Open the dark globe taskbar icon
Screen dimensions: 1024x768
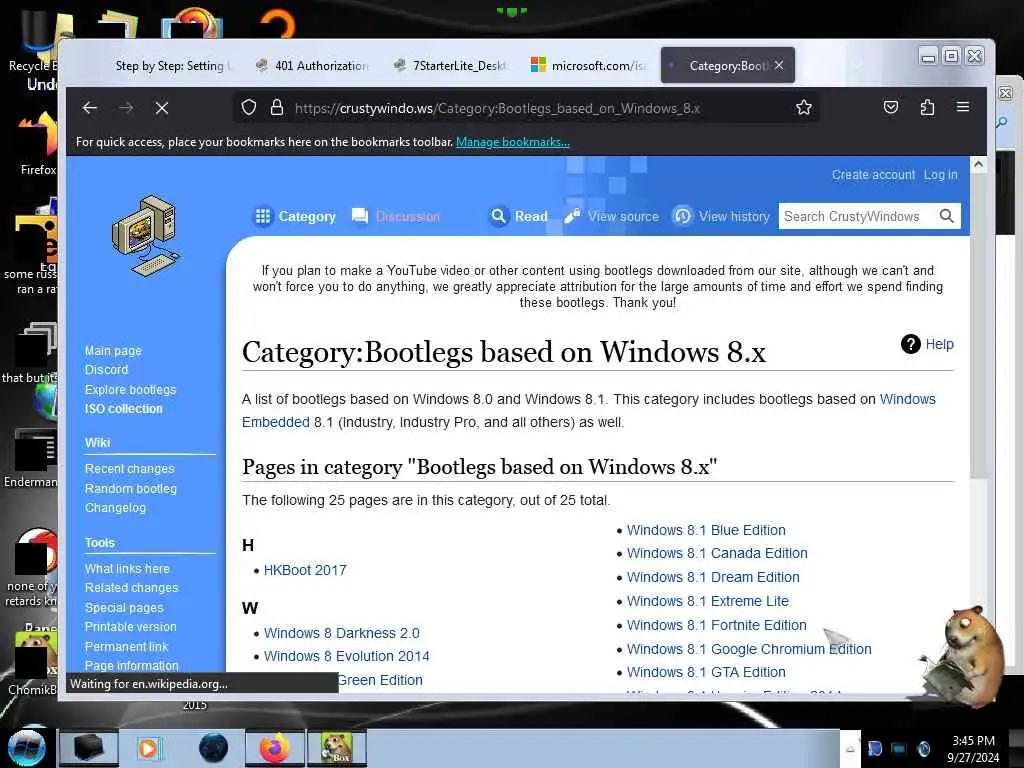click(213, 748)
